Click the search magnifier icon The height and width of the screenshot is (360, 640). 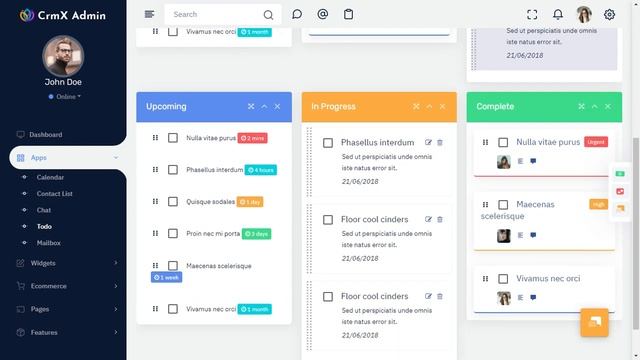pyautogui.click(x=268, y=15)
